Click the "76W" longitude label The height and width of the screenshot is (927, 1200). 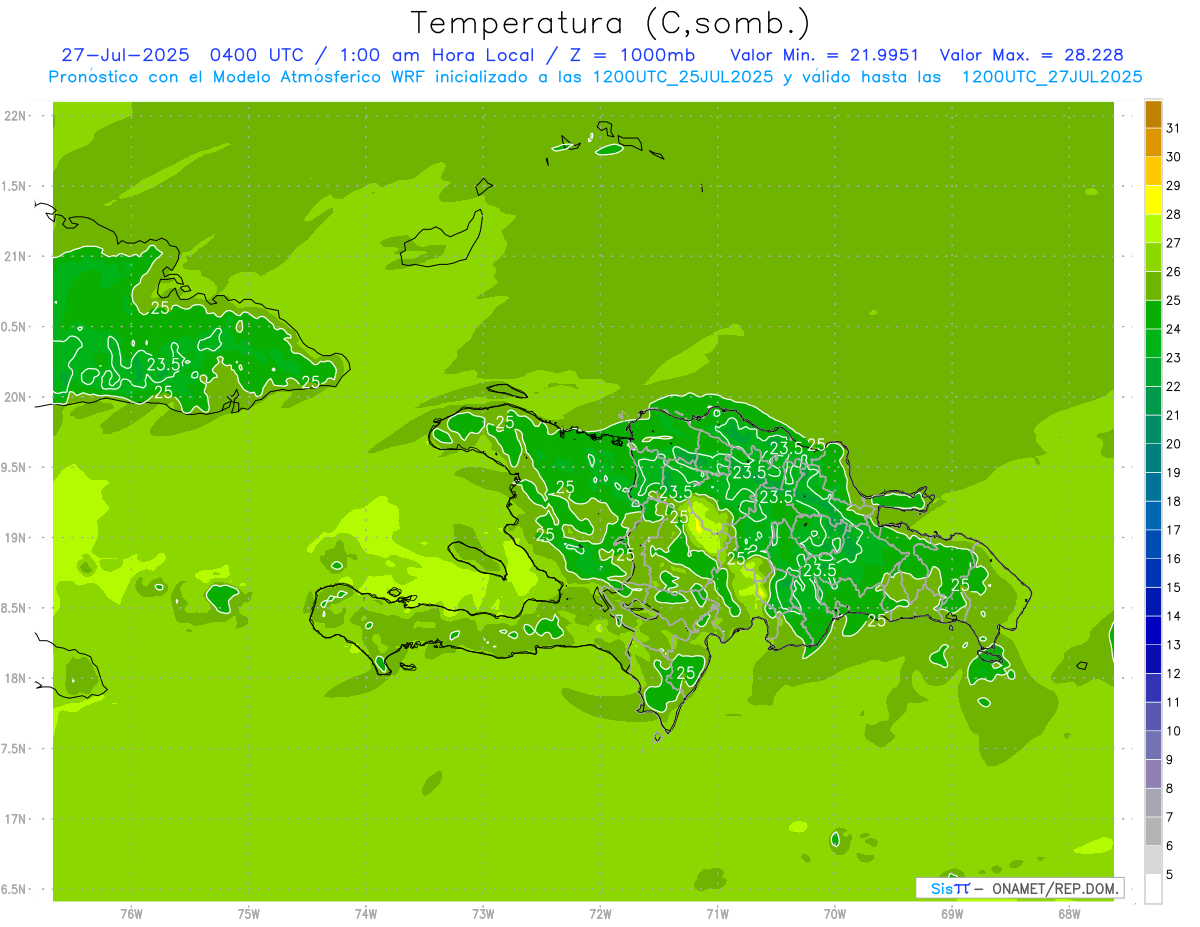coord(131,914)
